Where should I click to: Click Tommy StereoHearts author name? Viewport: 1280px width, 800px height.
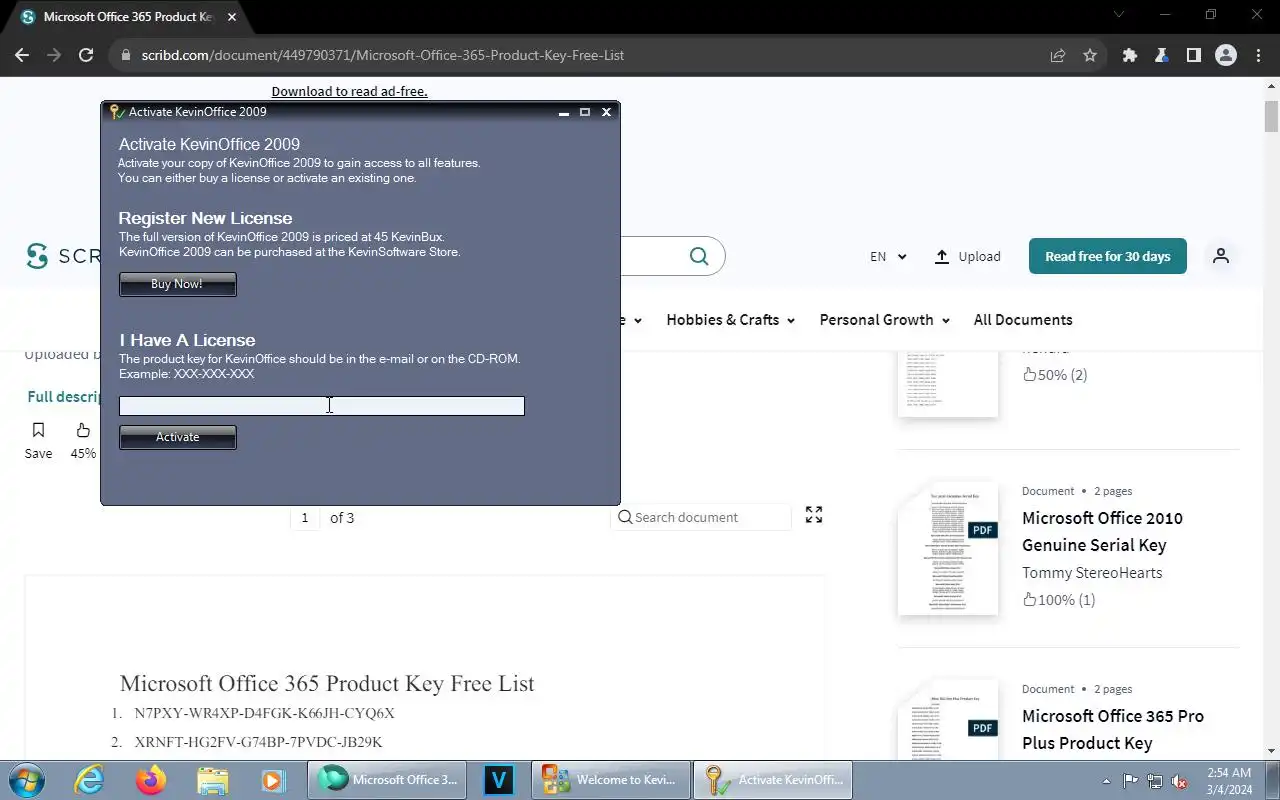1092,573
